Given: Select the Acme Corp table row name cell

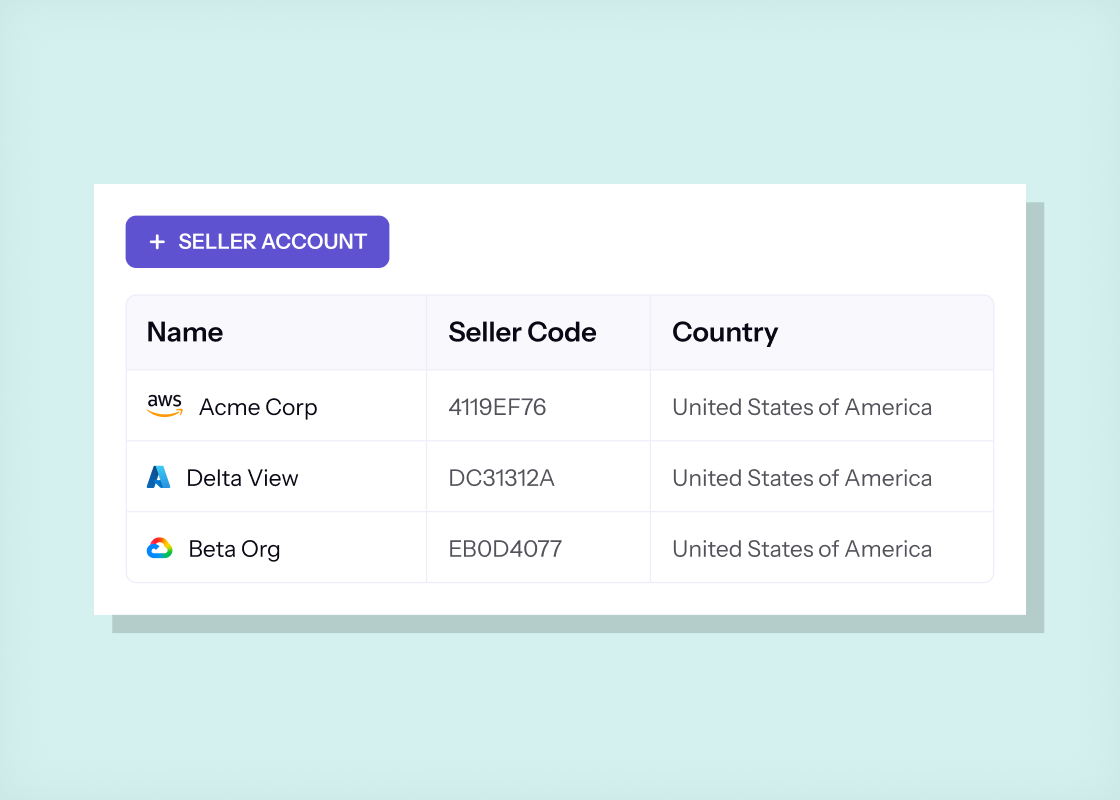Looking at the screenshot, I should pos(276,406).
